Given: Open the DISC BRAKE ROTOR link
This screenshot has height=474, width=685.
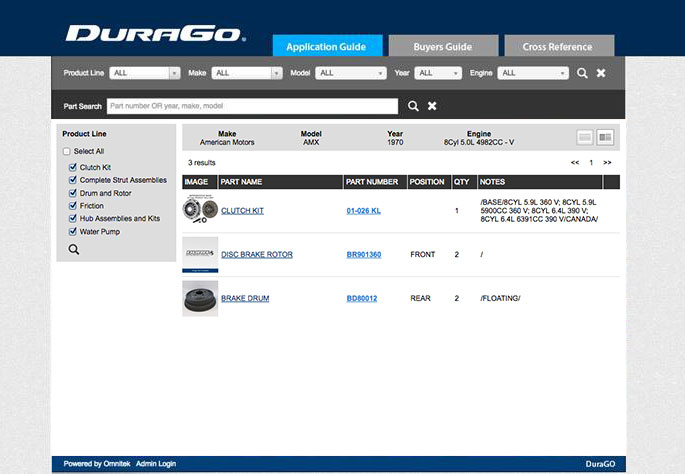Looking at the screenshot, I should point(257,254).
